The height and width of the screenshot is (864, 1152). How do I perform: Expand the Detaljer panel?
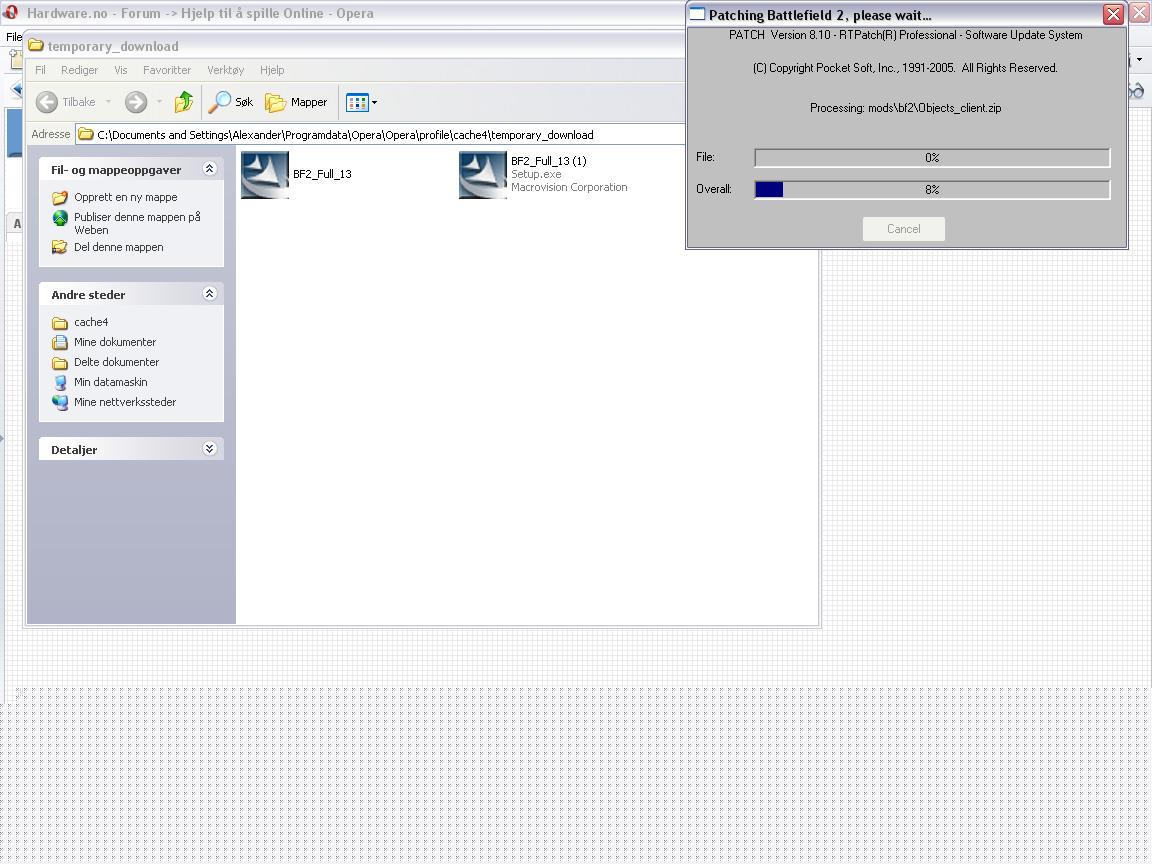click(209, 449)
